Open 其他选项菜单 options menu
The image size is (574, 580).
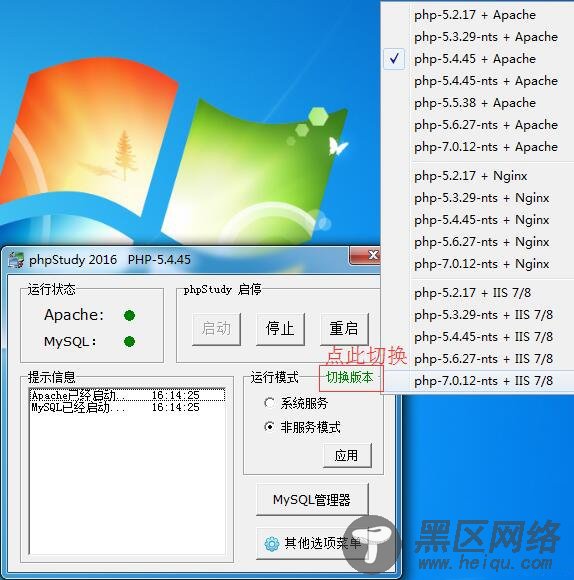pyautogui.click(x=313, y=543)
